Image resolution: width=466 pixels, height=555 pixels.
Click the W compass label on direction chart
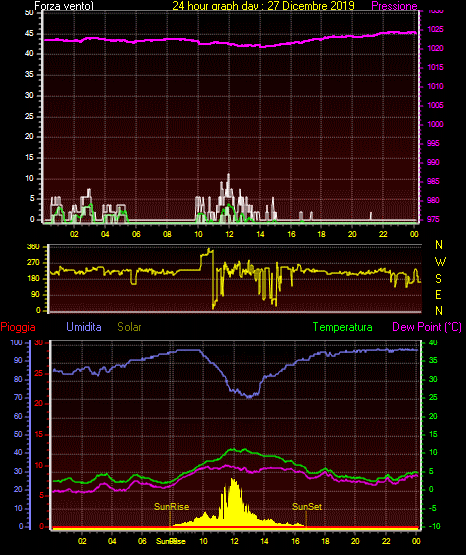[x=440, y=262]
